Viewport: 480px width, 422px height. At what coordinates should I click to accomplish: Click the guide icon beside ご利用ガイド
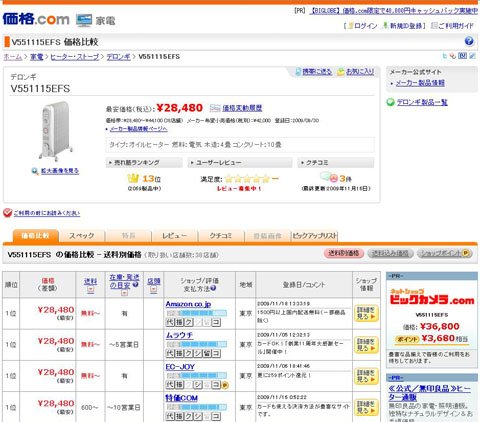pos(434,26)
